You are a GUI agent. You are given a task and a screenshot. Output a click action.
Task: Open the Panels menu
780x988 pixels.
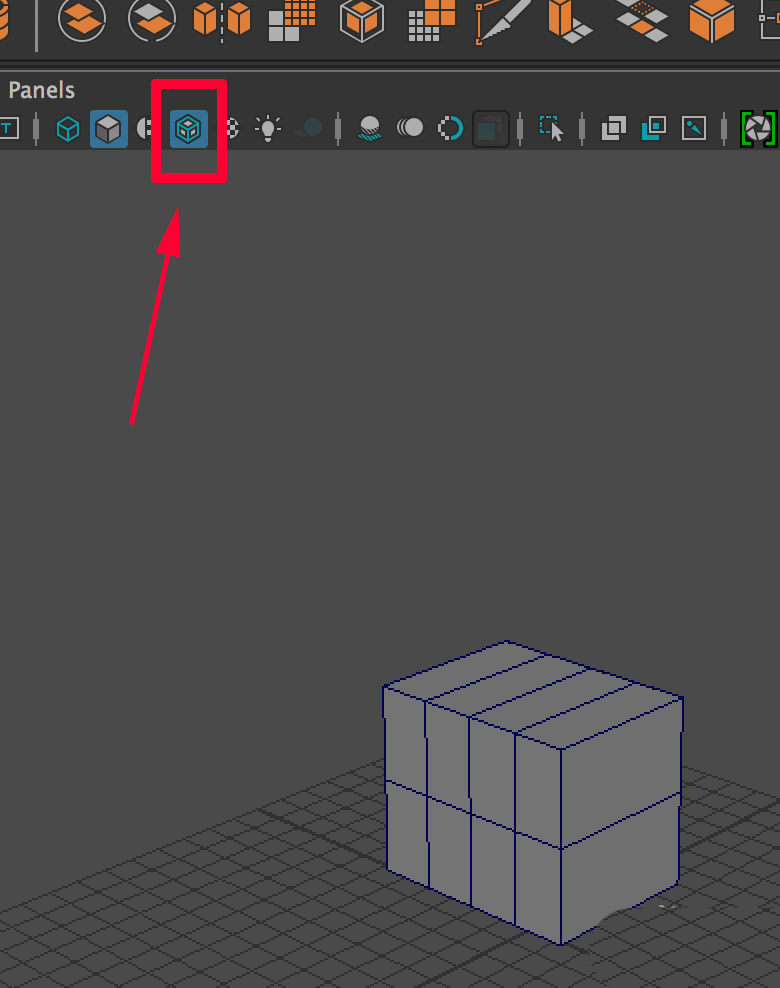tap(42, 90)
